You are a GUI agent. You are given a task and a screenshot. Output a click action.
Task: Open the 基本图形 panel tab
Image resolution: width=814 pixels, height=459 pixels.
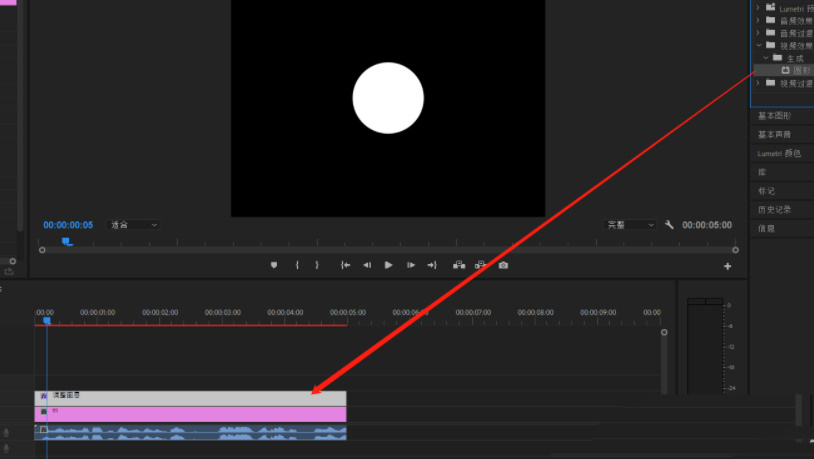774,116
